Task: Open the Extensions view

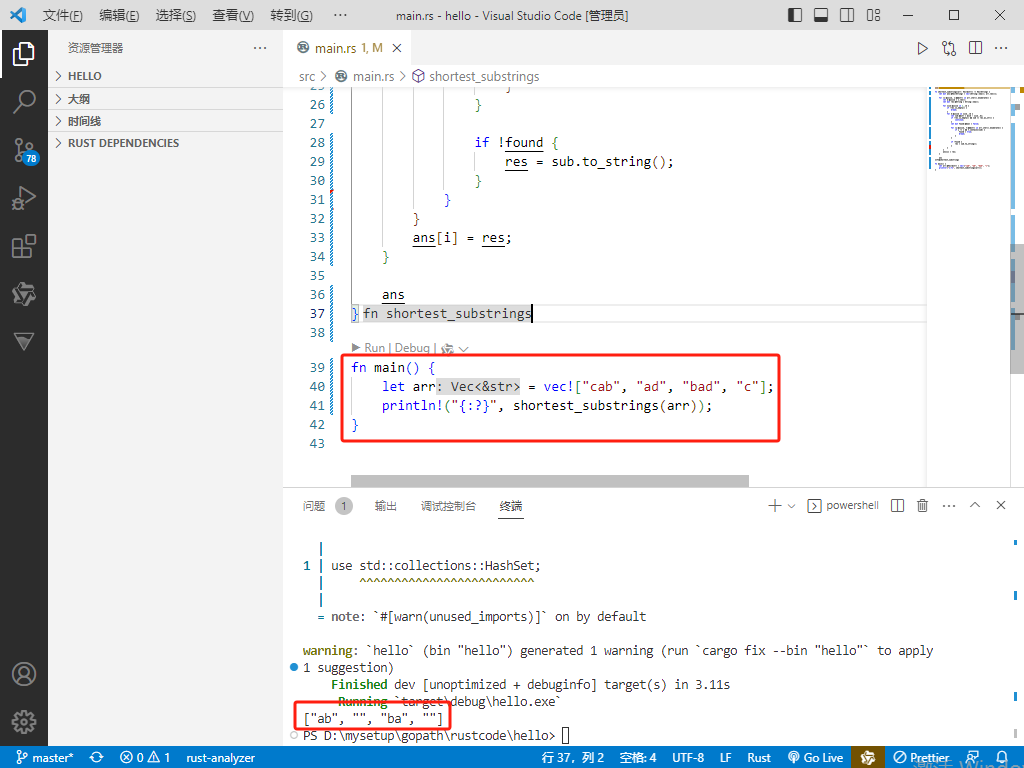Action: coord(24,246)
